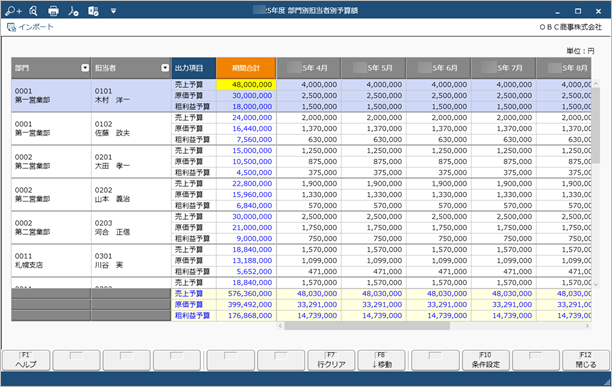Click the horizontal scrollbar thumb under the table
Image resolution: width=612 pixels, height=387 pixels.
pos(367,326)
